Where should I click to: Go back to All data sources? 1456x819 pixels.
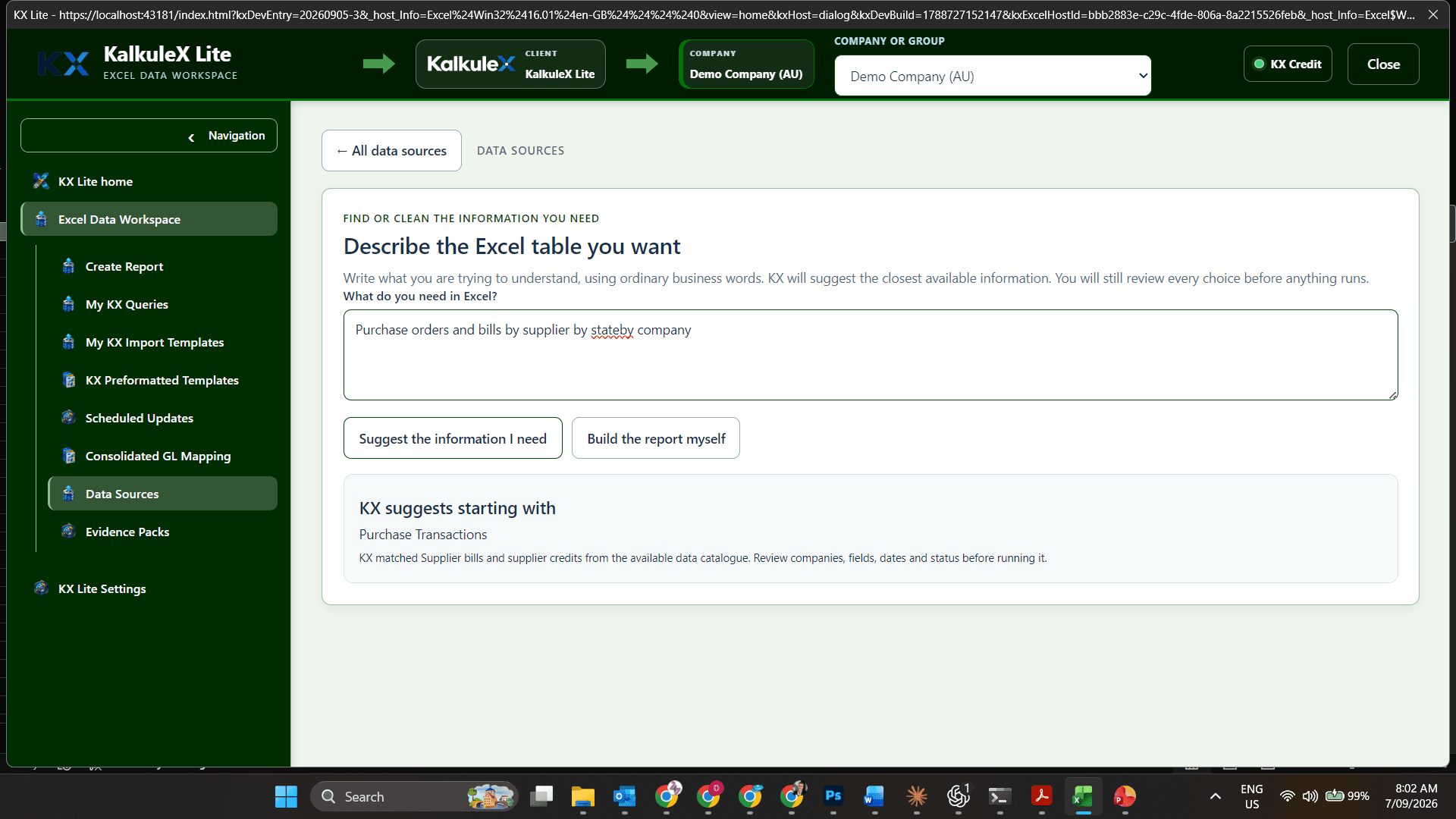pyautogui.click(x=391, y=150)
